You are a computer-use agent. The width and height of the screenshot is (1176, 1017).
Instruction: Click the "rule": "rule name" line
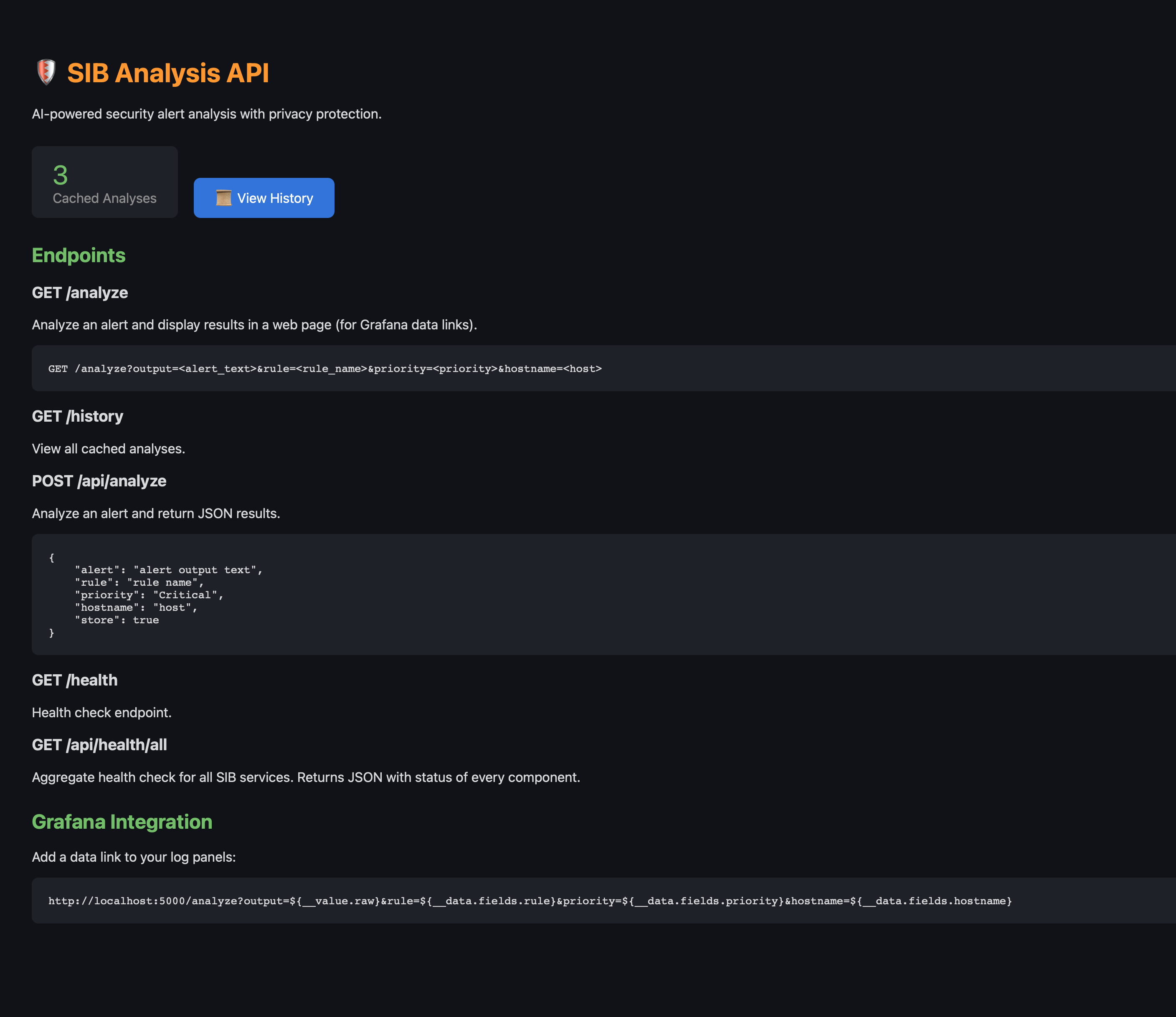(x=139, y=582)
